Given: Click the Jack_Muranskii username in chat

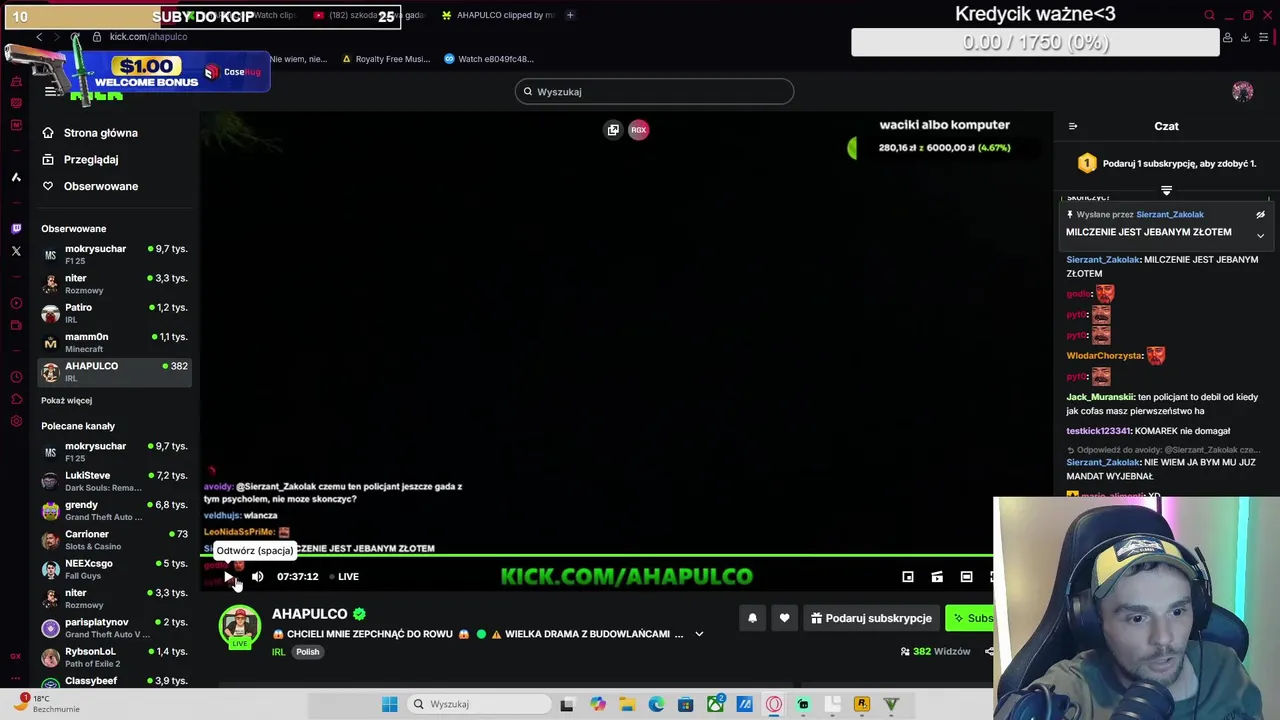Looking at the screenshot, I should [x=1100, y=397].
